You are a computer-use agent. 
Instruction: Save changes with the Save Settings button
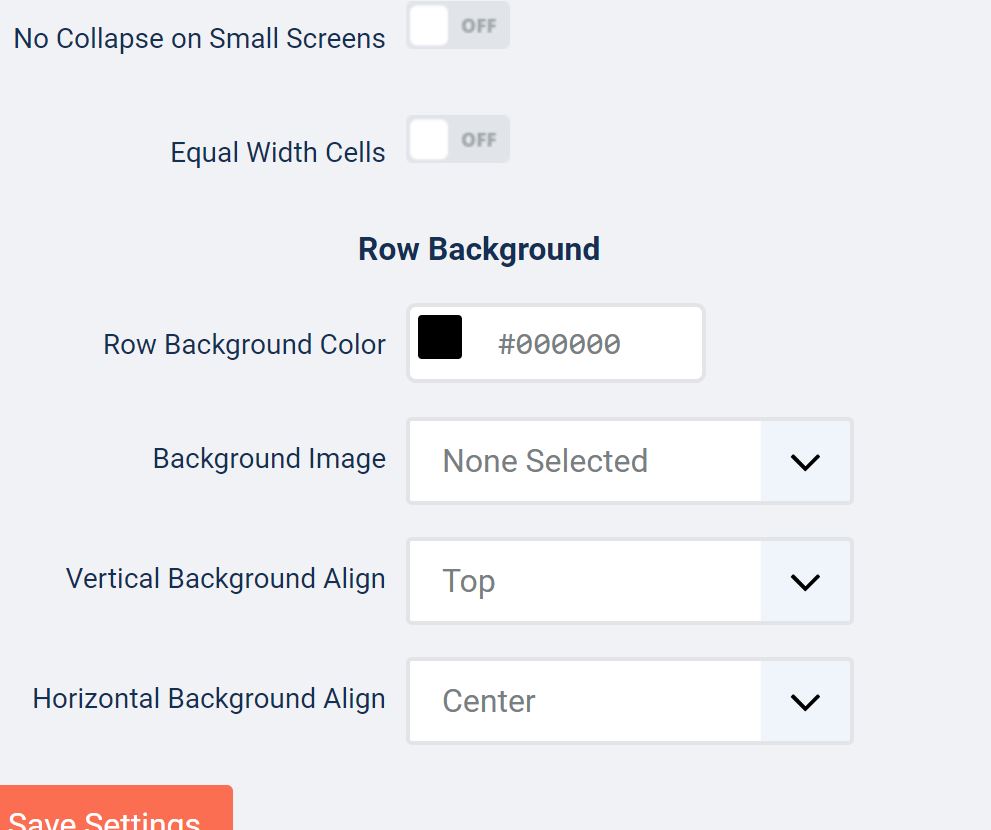116,809
